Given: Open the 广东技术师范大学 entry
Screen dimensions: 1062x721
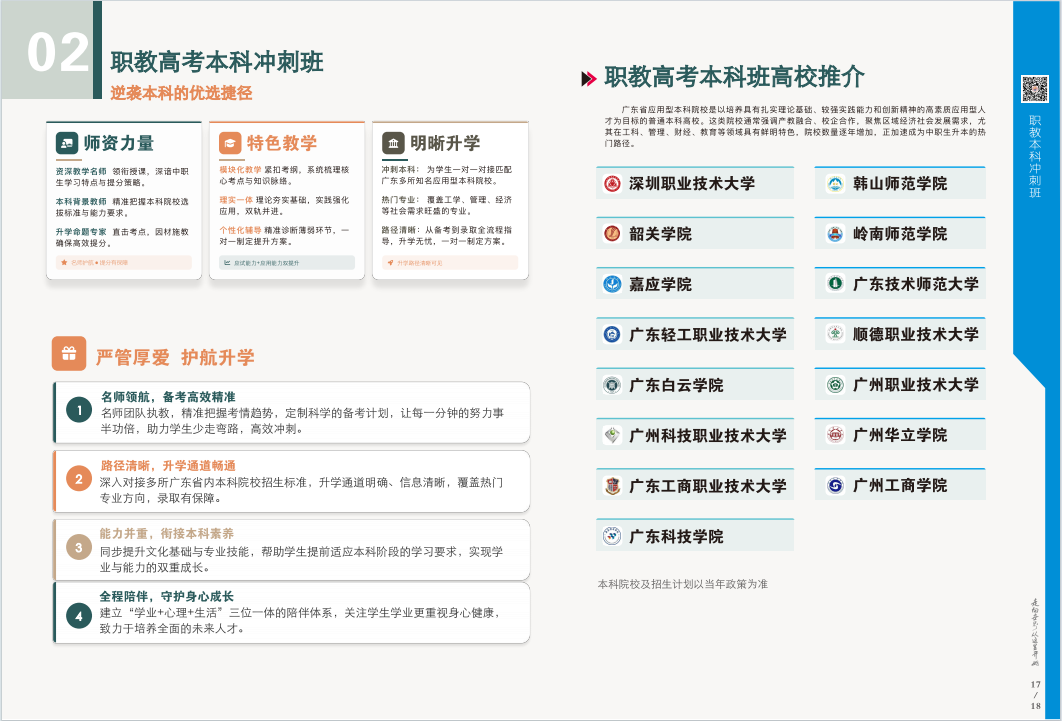Looking at the screenshot, I should [900, 284].
